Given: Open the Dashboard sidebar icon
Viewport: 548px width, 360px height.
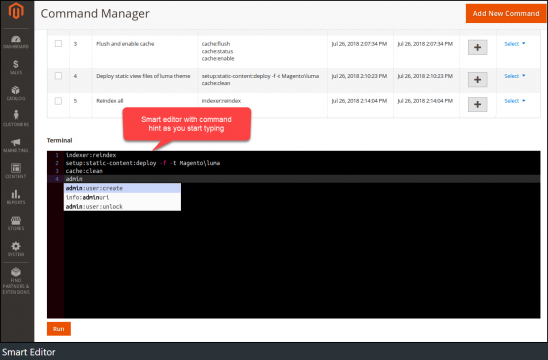Looking at the screenshot, I should [x=16, y=42].
